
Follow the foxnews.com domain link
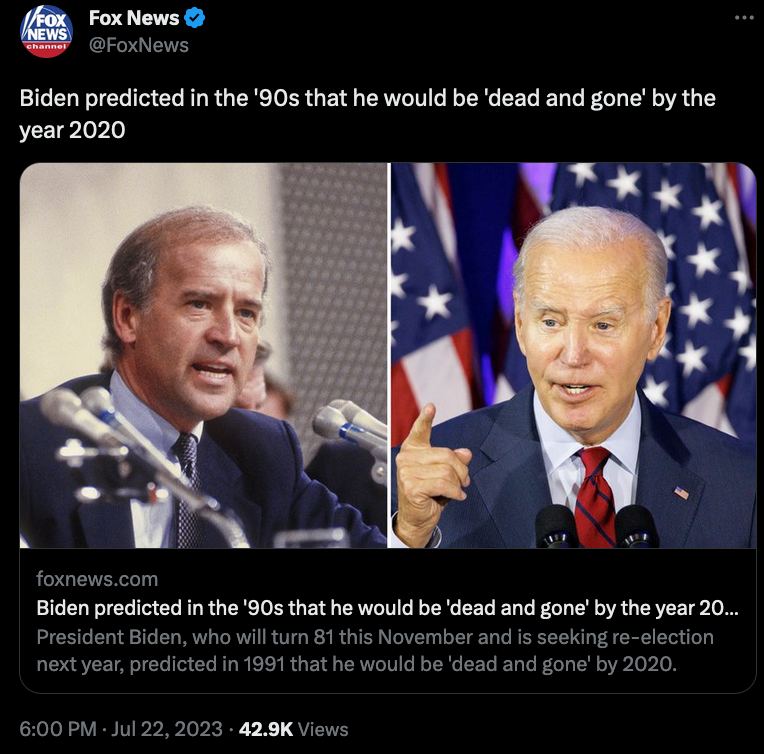coord(97,579)
